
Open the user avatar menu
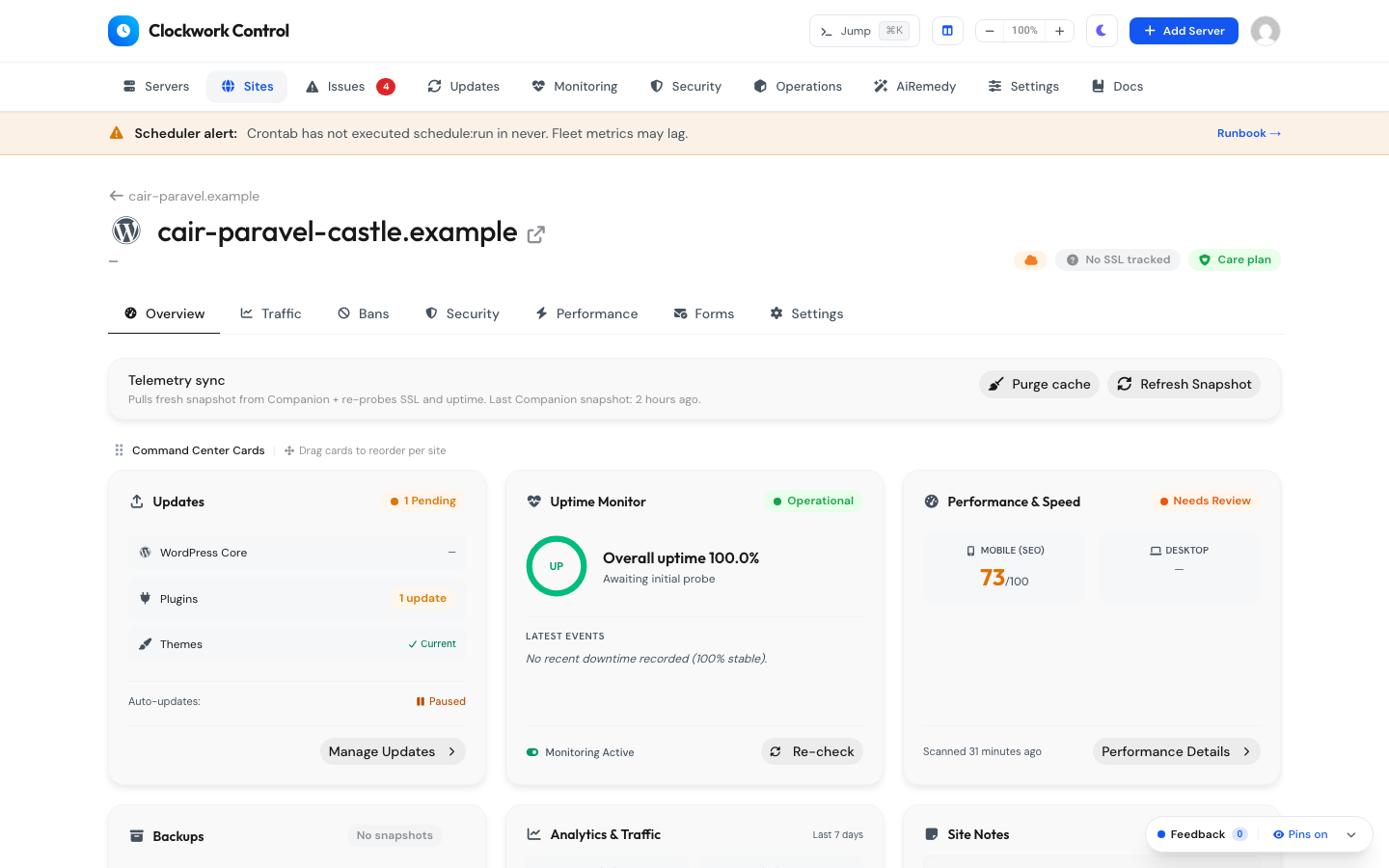(1266, 31)
